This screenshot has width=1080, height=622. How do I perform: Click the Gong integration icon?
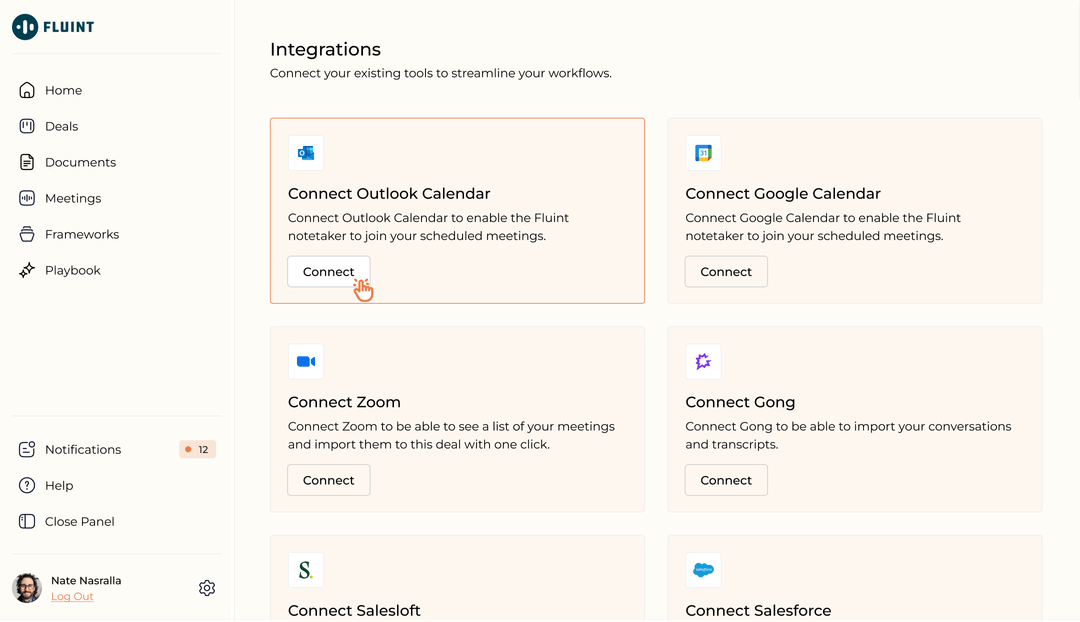(703, 361)
